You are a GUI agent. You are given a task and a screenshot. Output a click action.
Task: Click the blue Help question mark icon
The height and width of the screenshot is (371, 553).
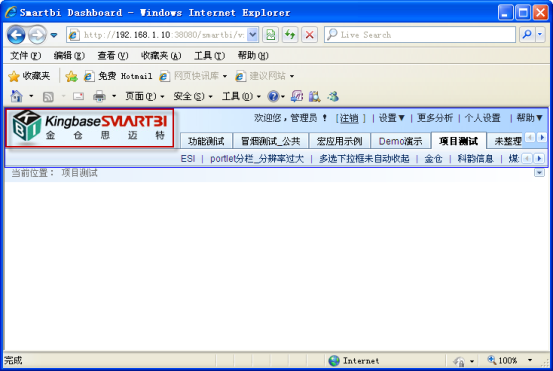pyautogui.click(x=273, y=96)
